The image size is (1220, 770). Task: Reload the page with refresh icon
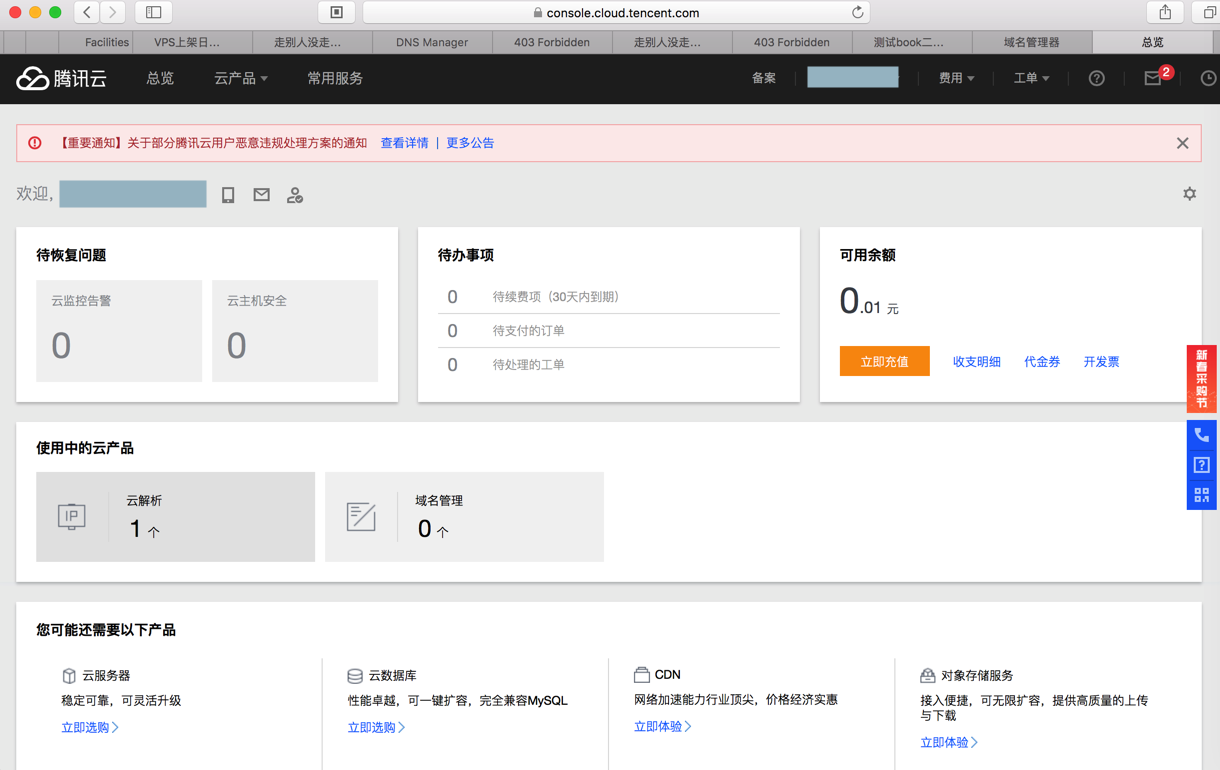[857, 13]
